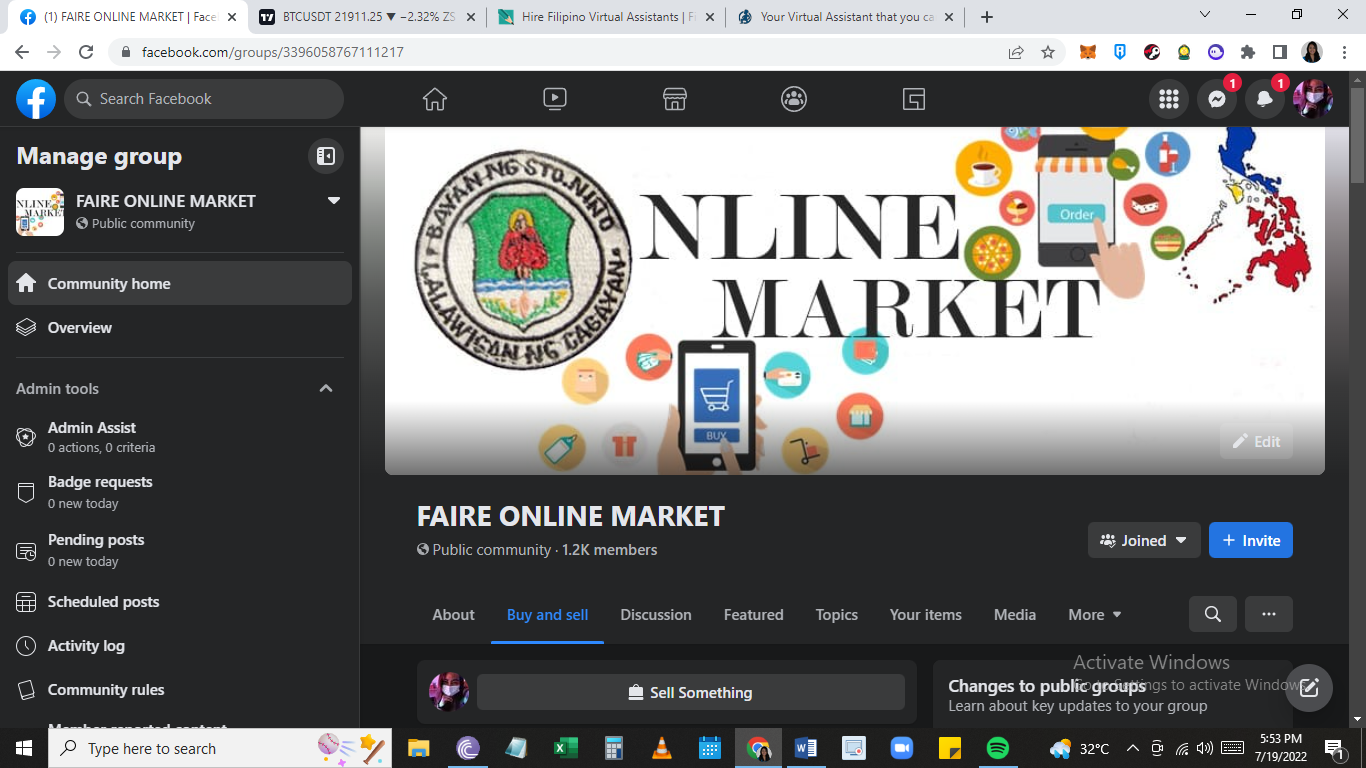Image resolution: width=1366 pixels, height=768 pixels.
Task: Search within the group magnifier icon
Action: 1213,614
